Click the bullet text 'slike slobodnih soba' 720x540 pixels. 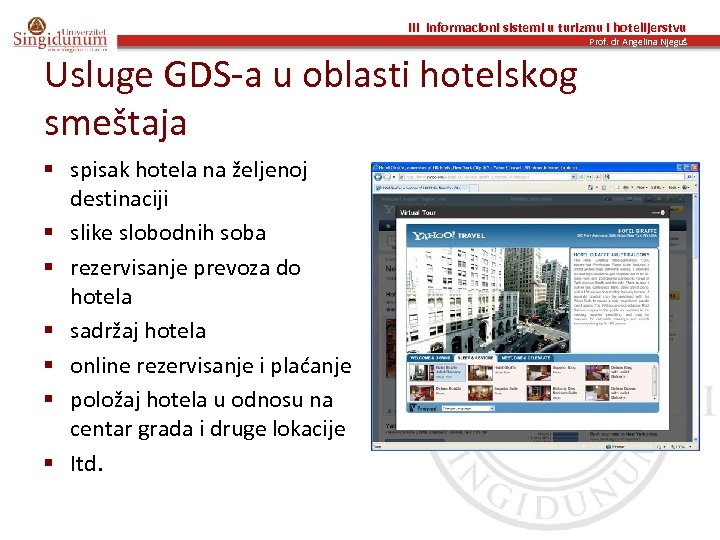pos(168,232)
